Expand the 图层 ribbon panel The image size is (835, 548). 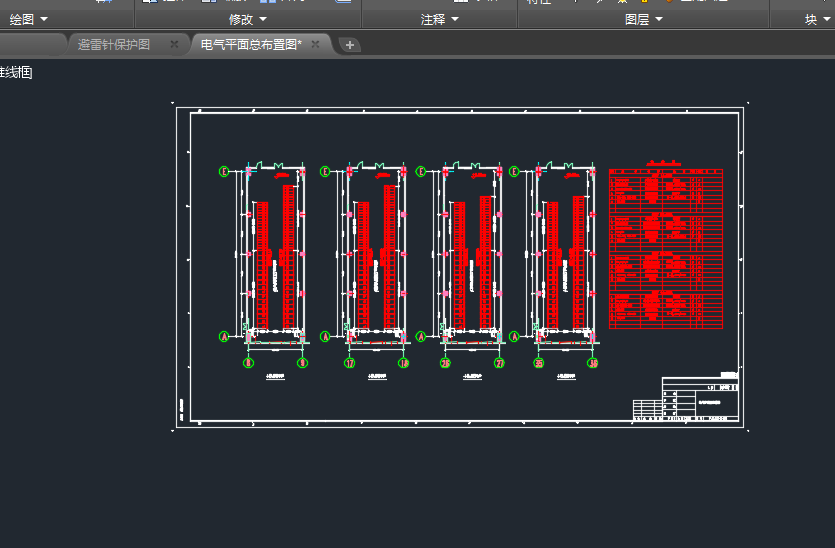click(643, 20)
